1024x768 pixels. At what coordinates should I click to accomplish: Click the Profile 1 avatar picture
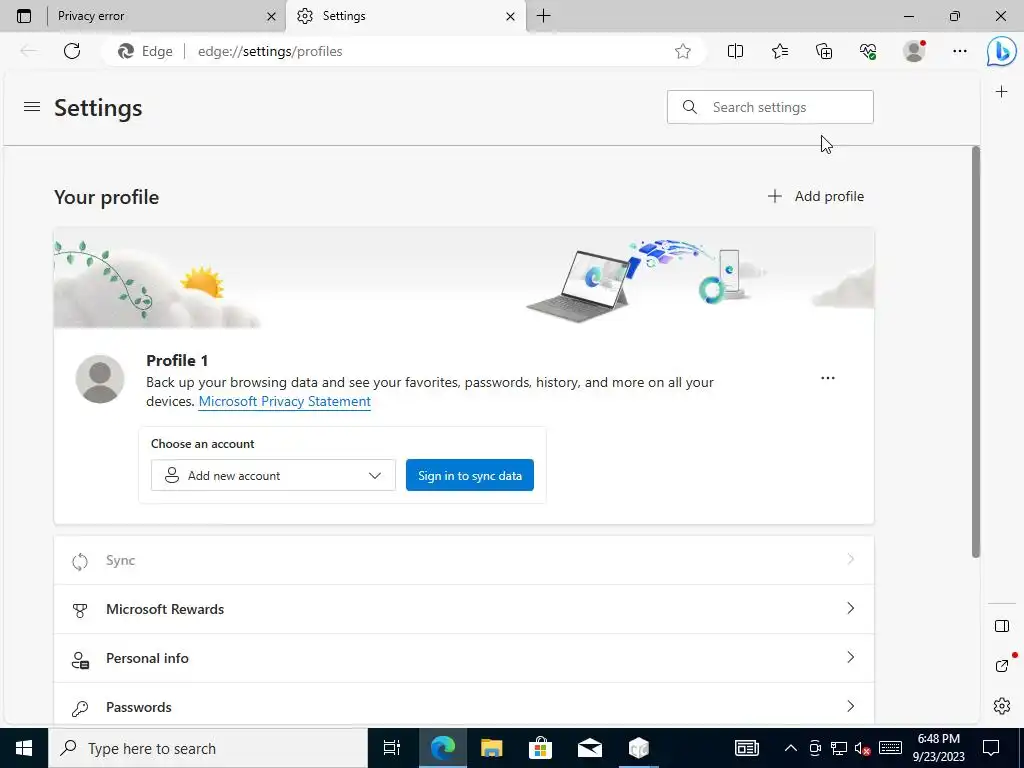tap(100, 379)
